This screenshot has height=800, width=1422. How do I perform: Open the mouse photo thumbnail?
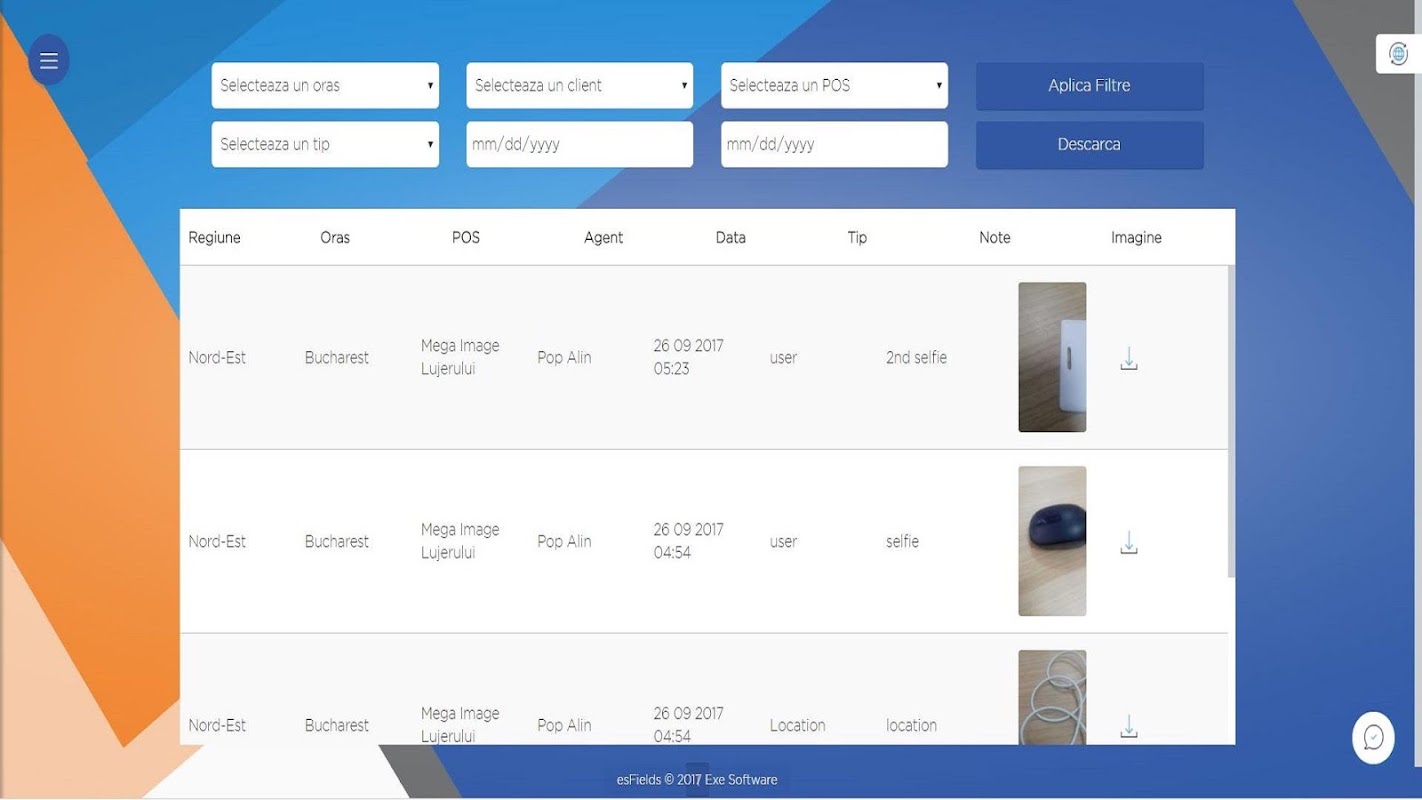(1052, 541)
